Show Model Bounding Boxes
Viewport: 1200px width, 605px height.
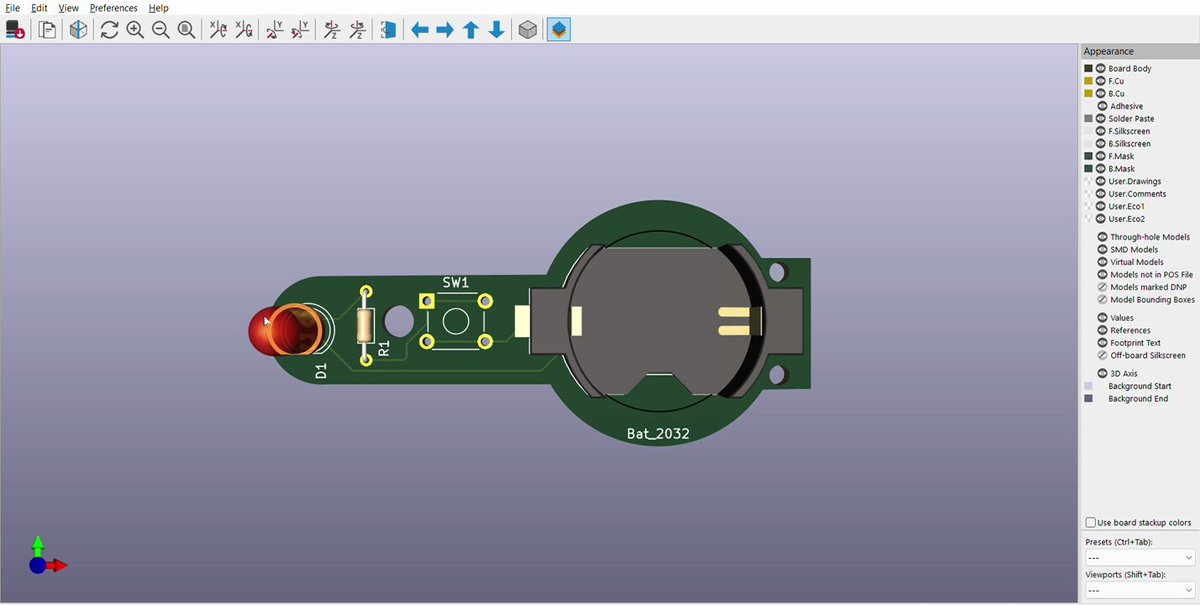[x=1102, y=300]
